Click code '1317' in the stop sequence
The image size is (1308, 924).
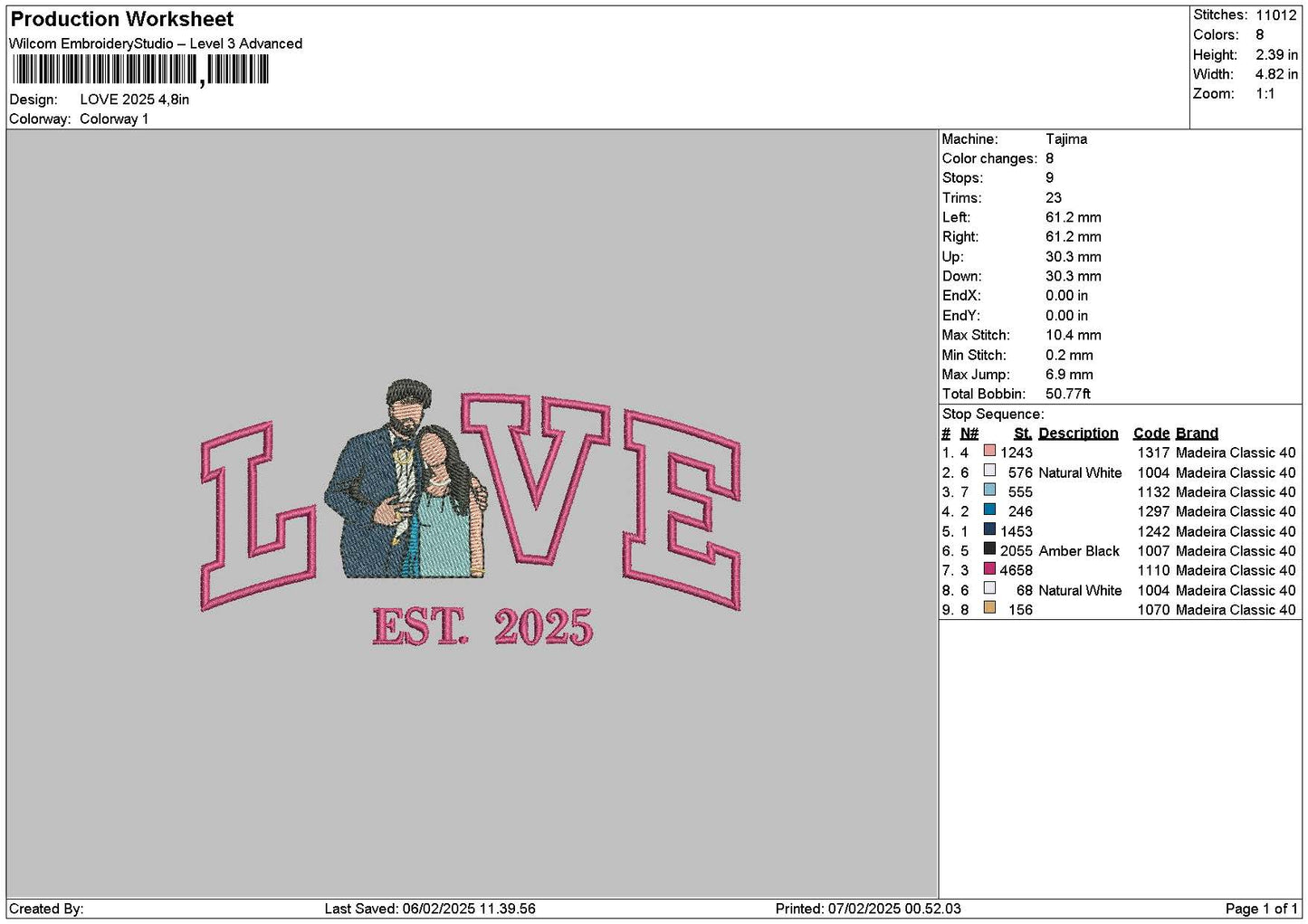point(1153,452)
